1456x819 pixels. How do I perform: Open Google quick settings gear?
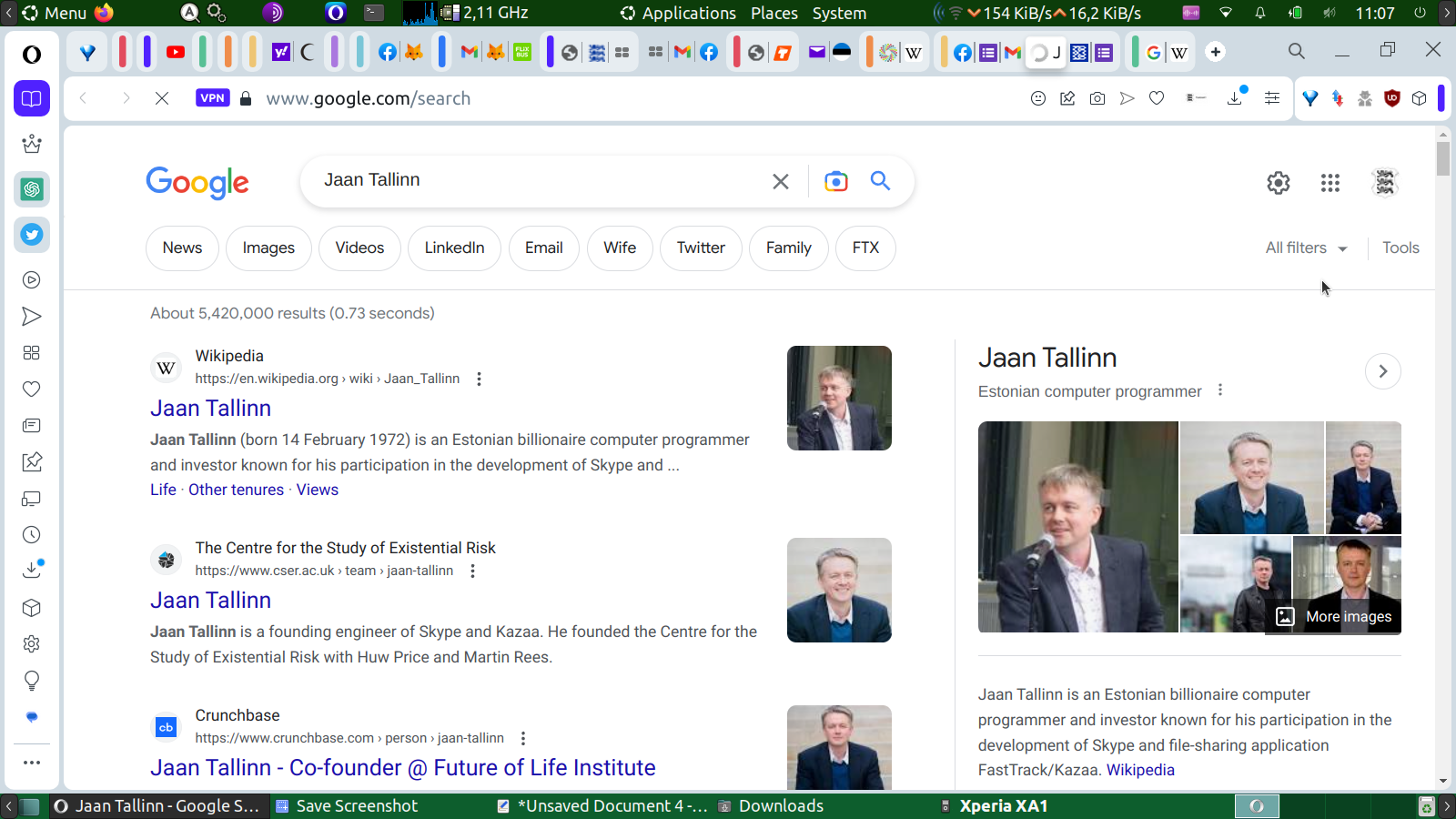click(1279, 183)
